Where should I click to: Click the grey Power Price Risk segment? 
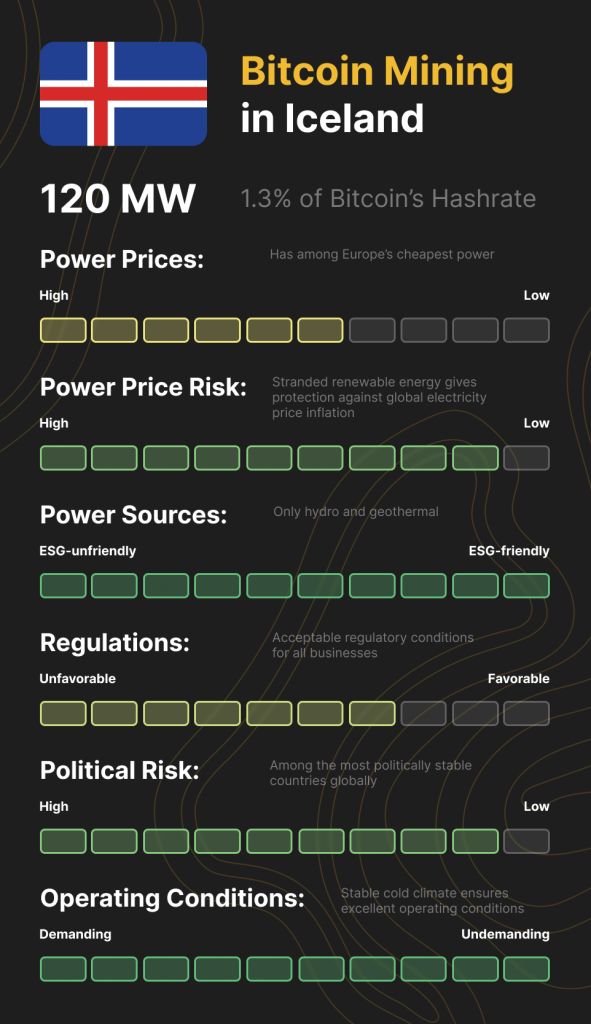pyautogui.click(x=526, y=458)
